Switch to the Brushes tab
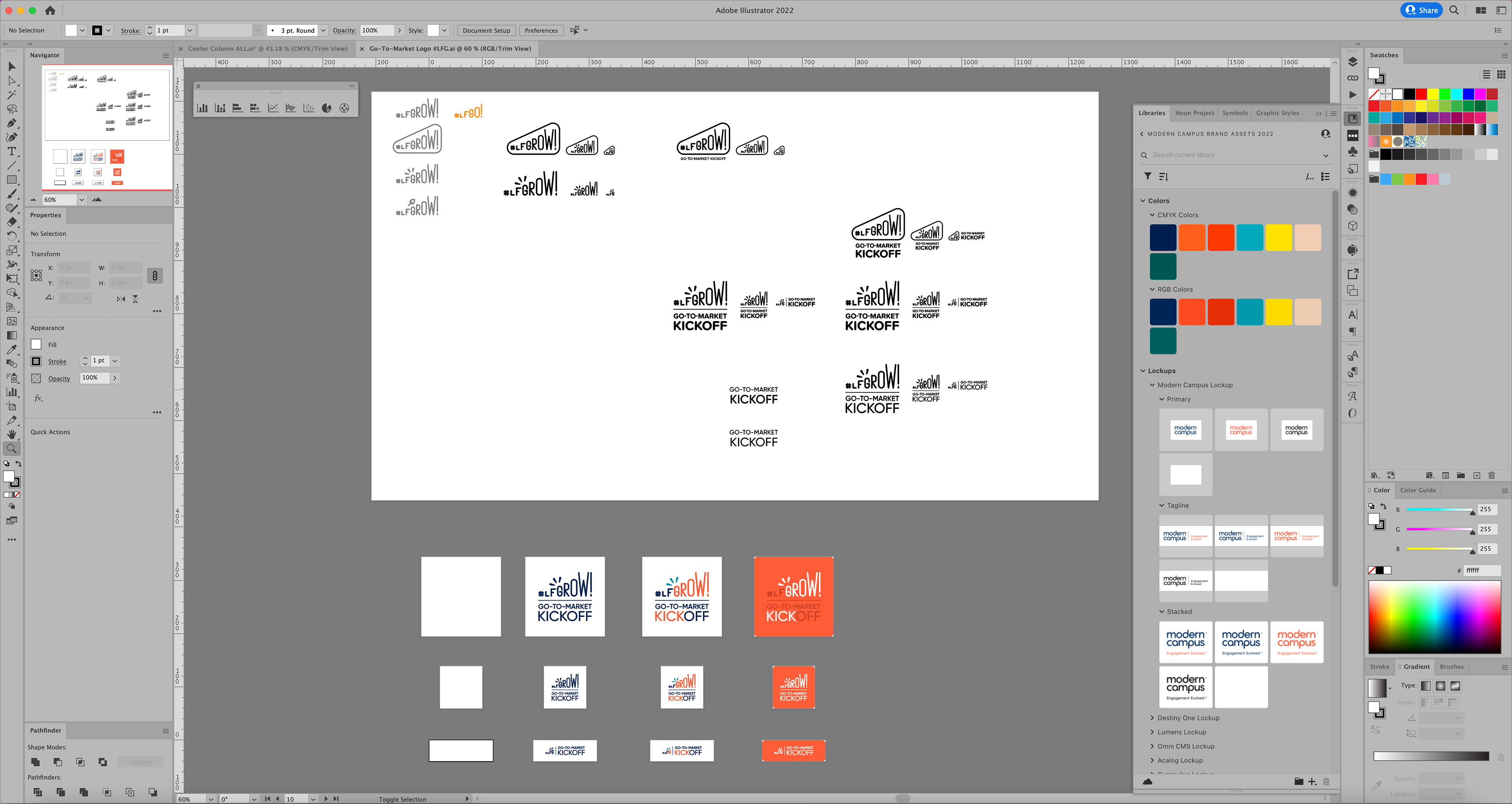The image size is (1512, 804). [x=1451, y=667]
